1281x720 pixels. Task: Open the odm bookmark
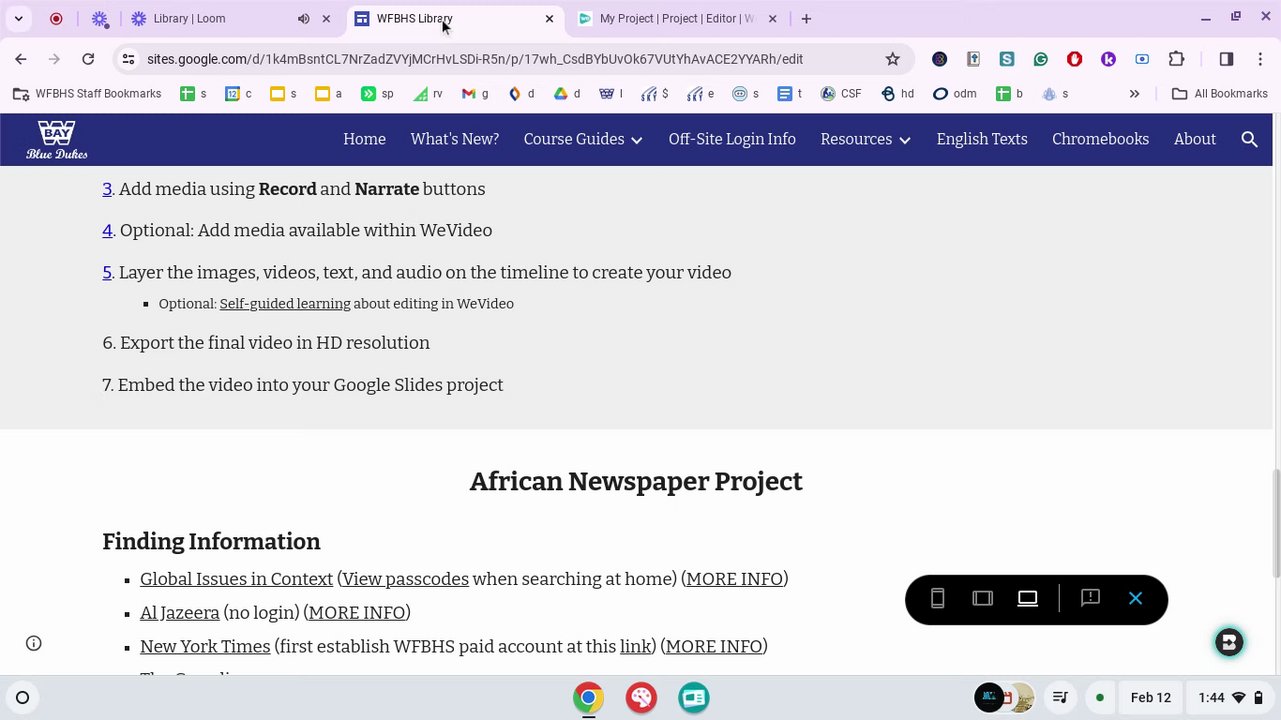point(954,94)
